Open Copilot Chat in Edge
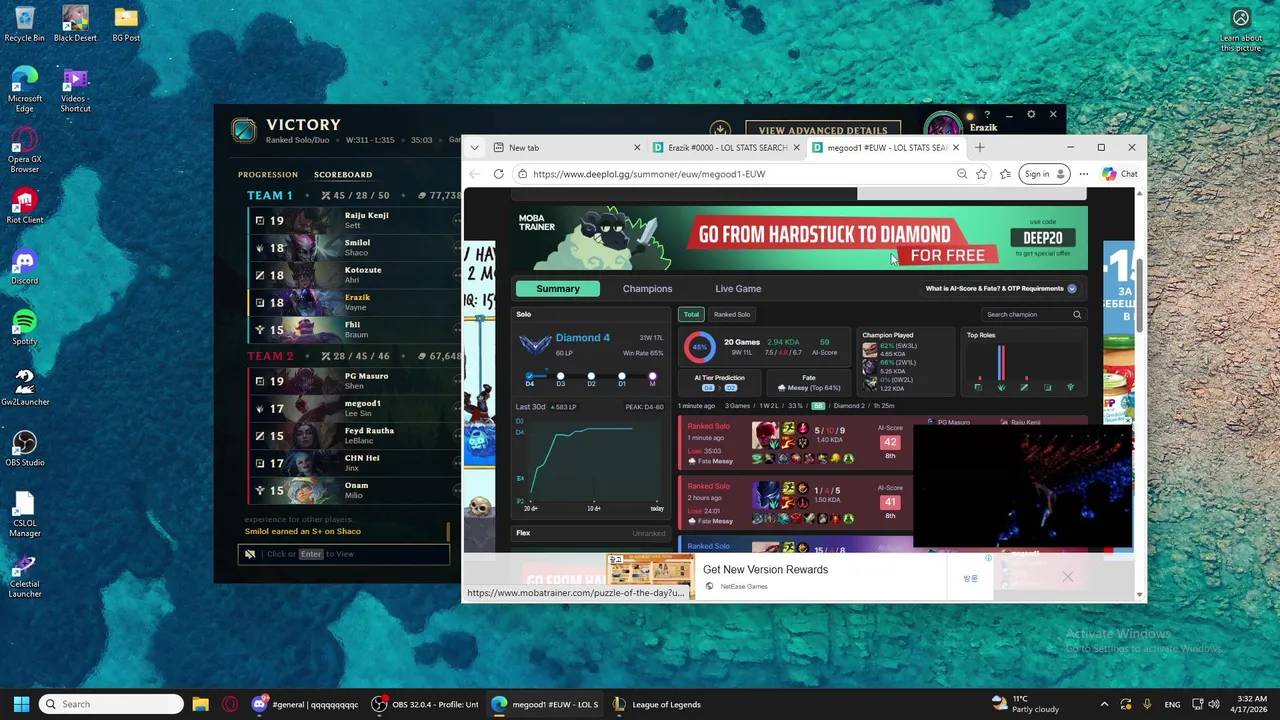 pyautogui.click(x=1120, y=174)
